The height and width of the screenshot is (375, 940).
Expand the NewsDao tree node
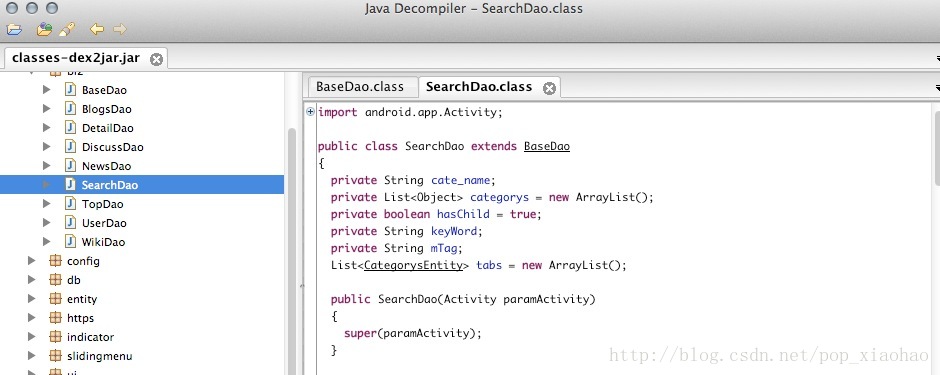point(47,165)
